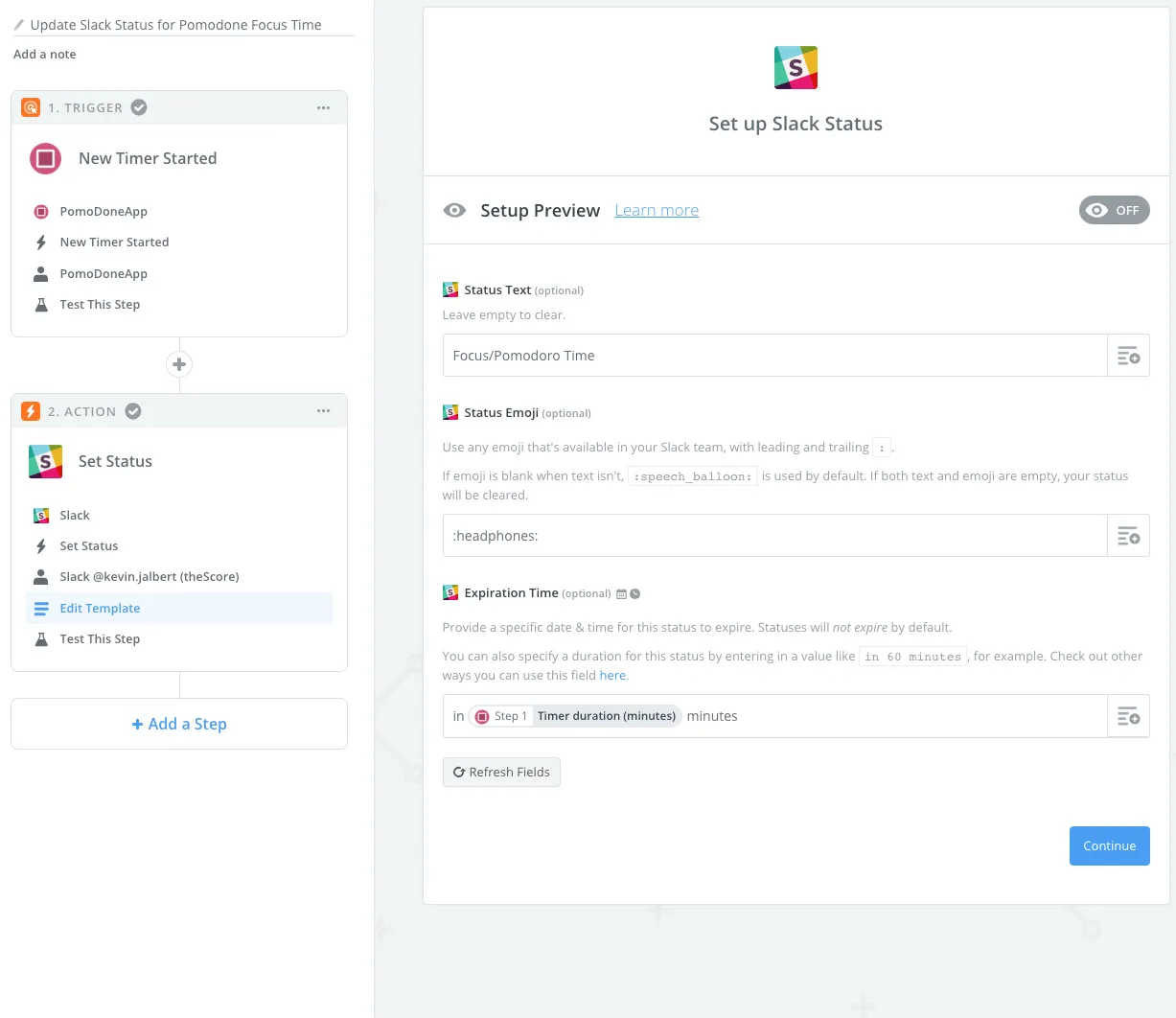Select the PomoDoneApp account row in trigger
Screen dimensions: 1176x1018
click(x=179, y=274)
